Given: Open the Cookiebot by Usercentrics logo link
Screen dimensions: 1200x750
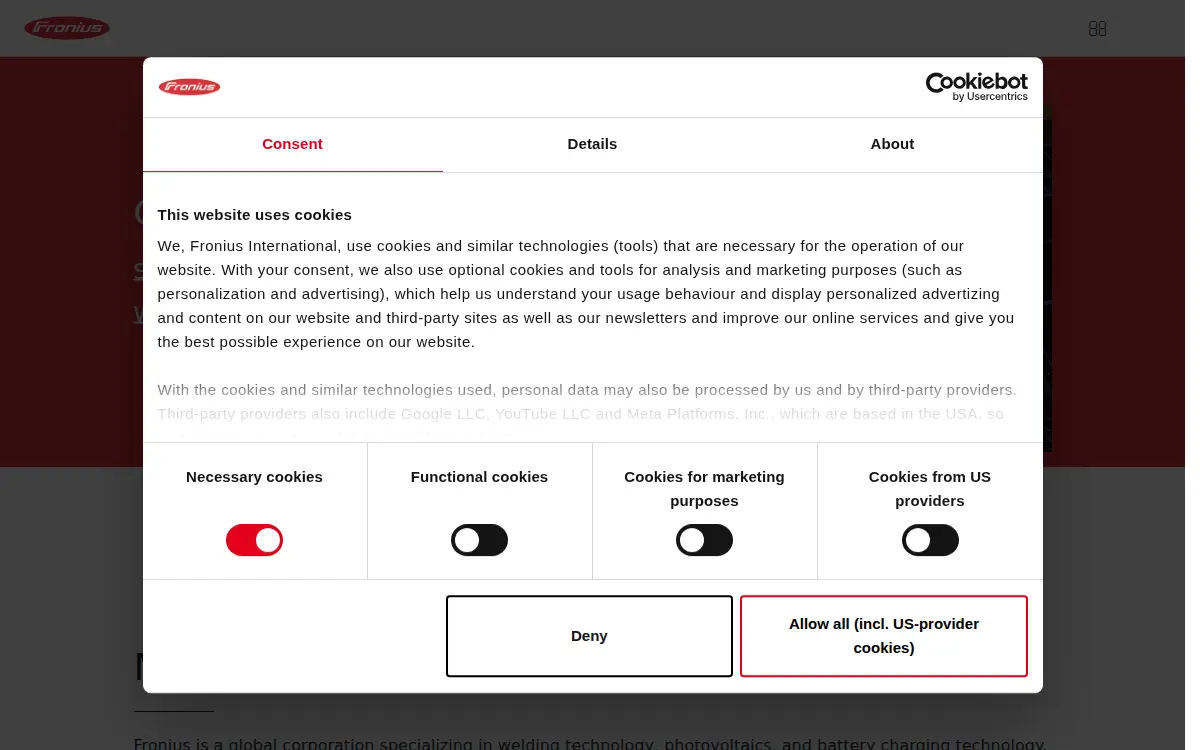Looking at the screenshot, I should 976,87.
